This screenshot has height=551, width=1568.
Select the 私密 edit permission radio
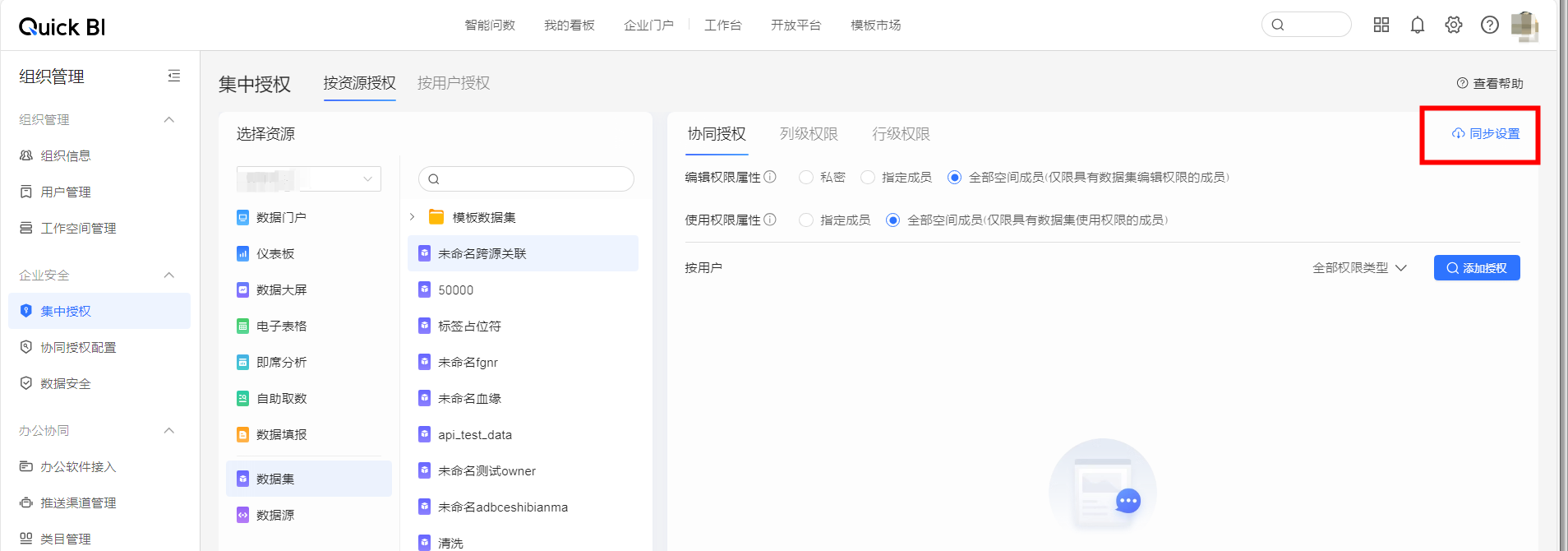[806, 178]
